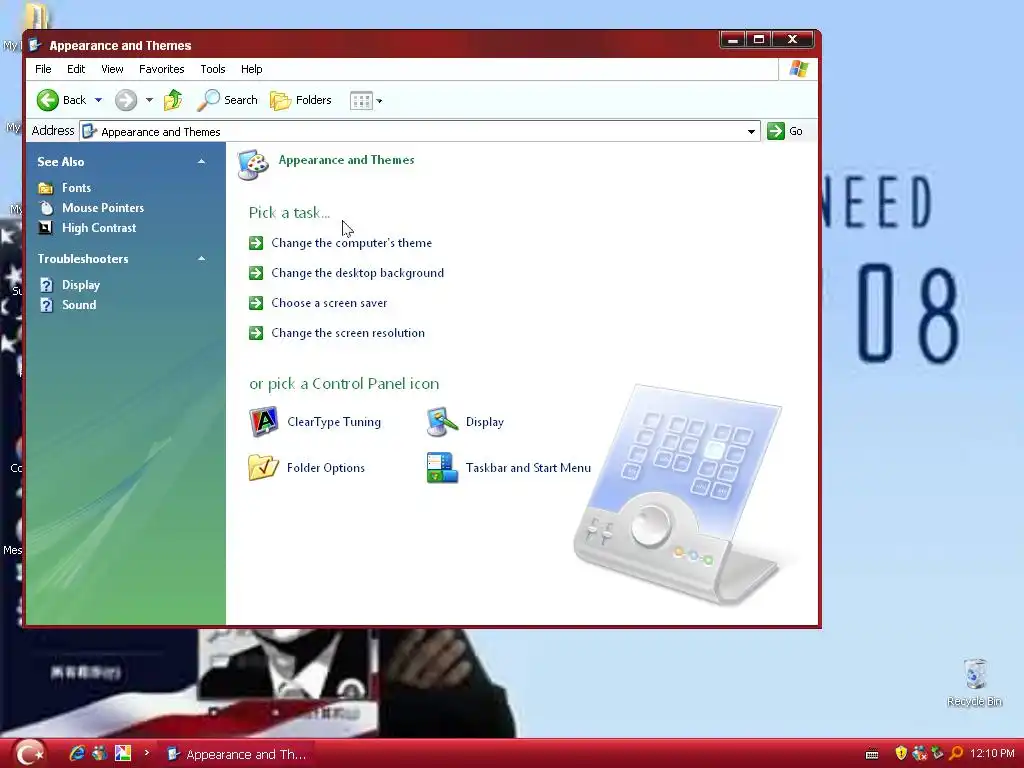Viewport: 1024px width, 768px height.
Task: Expand the Quick Launch chevron
Action: pos(146,753)
